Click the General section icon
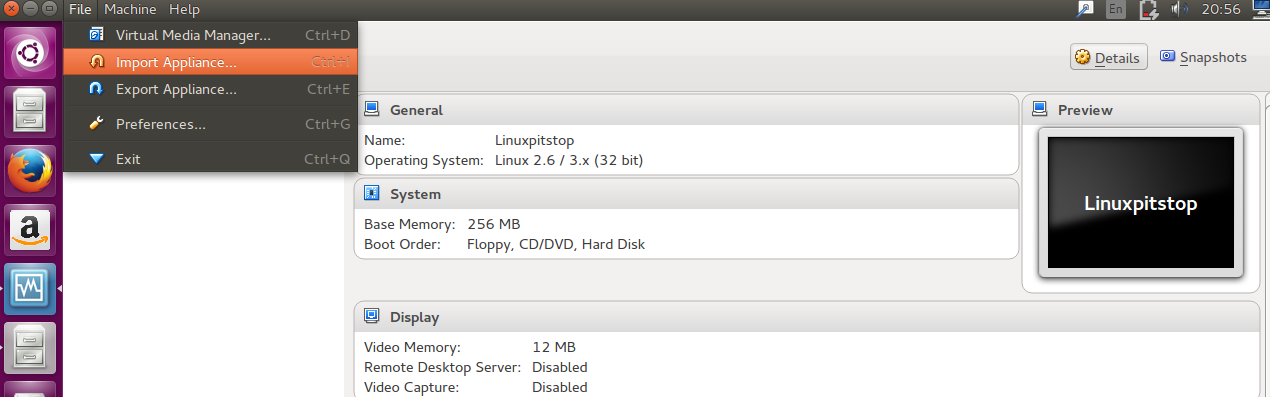Viewport: 1270px width, 397px height. [x=371, y=109]
